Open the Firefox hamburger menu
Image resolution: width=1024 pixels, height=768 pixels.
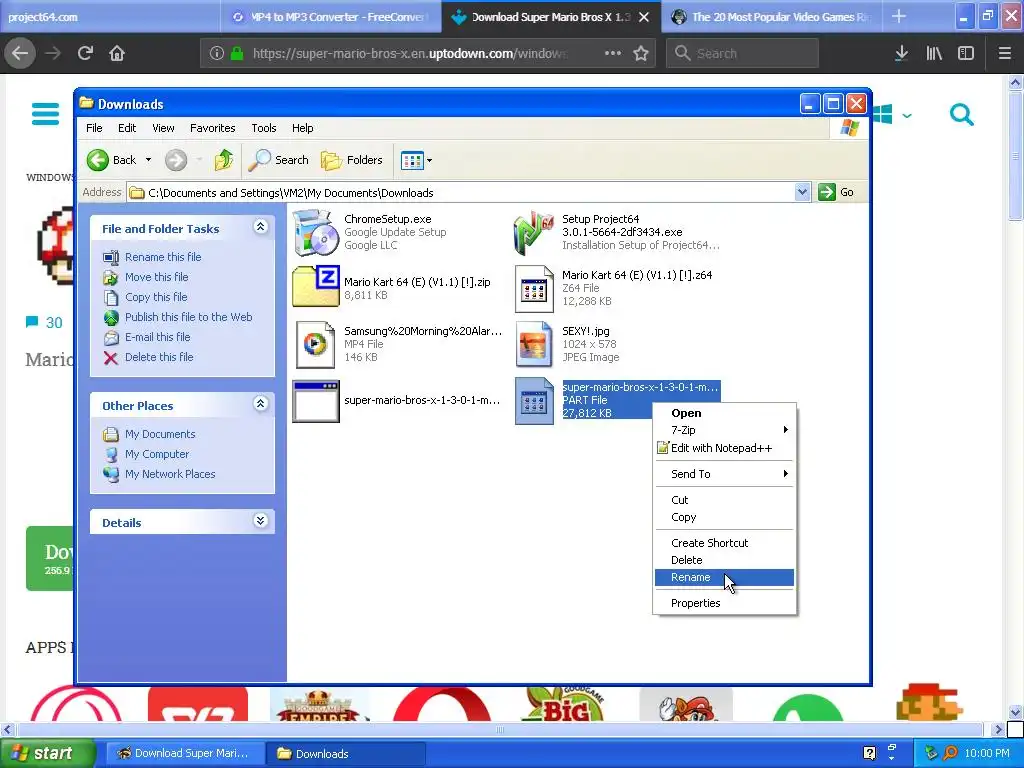coord(1004,54)
